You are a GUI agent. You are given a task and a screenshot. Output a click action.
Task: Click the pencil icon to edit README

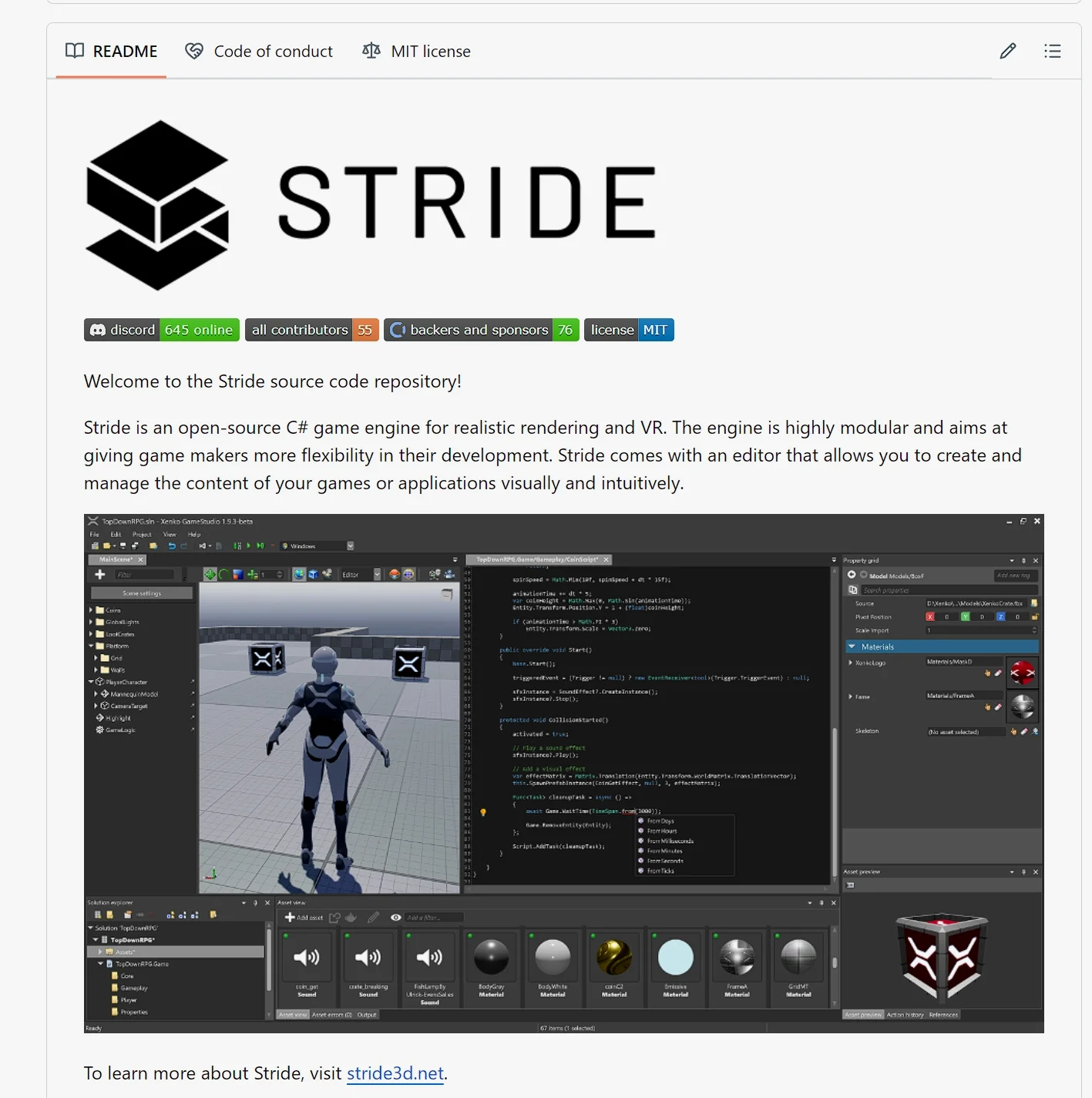1007,51
